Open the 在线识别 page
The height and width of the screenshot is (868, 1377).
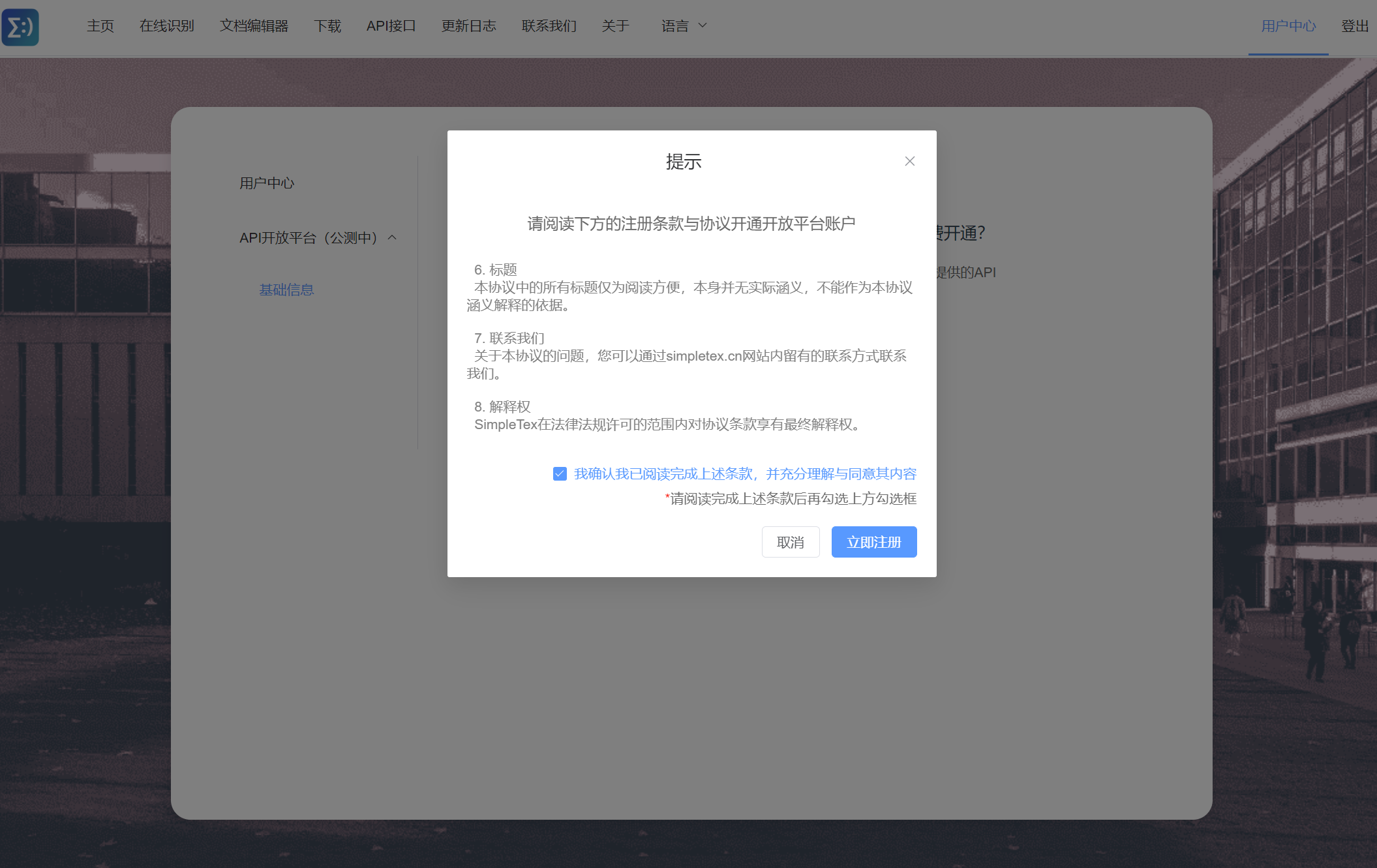click(167, 26)
